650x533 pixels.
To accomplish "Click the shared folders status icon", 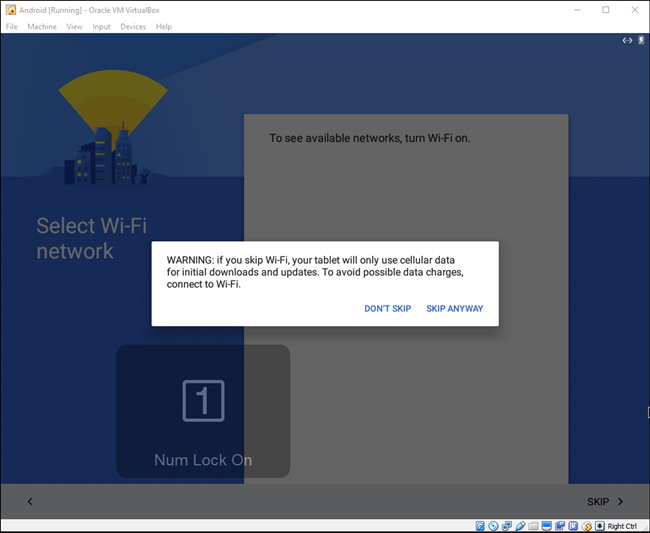I will (533, 526).
